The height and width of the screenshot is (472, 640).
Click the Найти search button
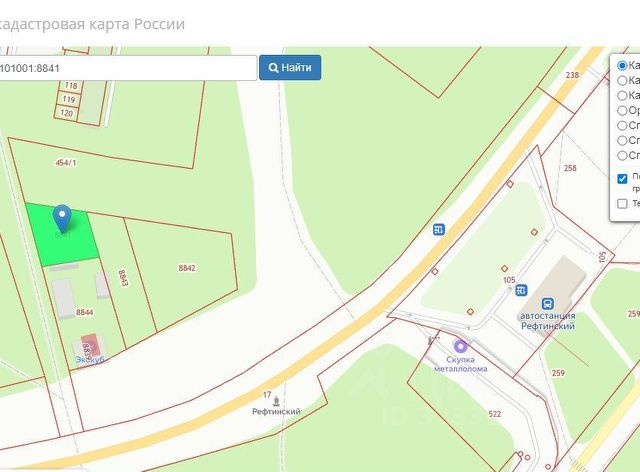[x=290, y=68]
